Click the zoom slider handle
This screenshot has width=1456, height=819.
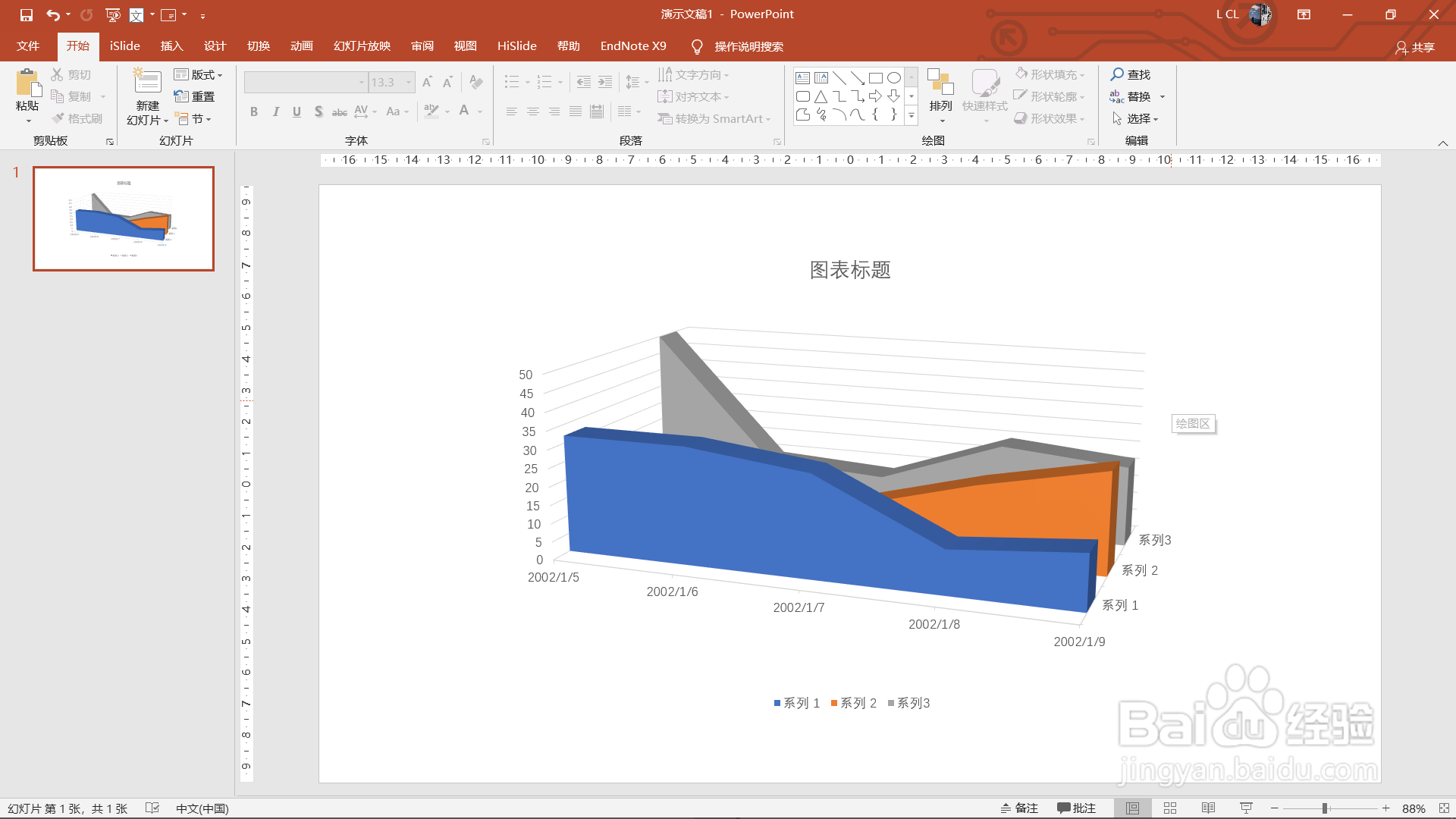point(1325,808)
